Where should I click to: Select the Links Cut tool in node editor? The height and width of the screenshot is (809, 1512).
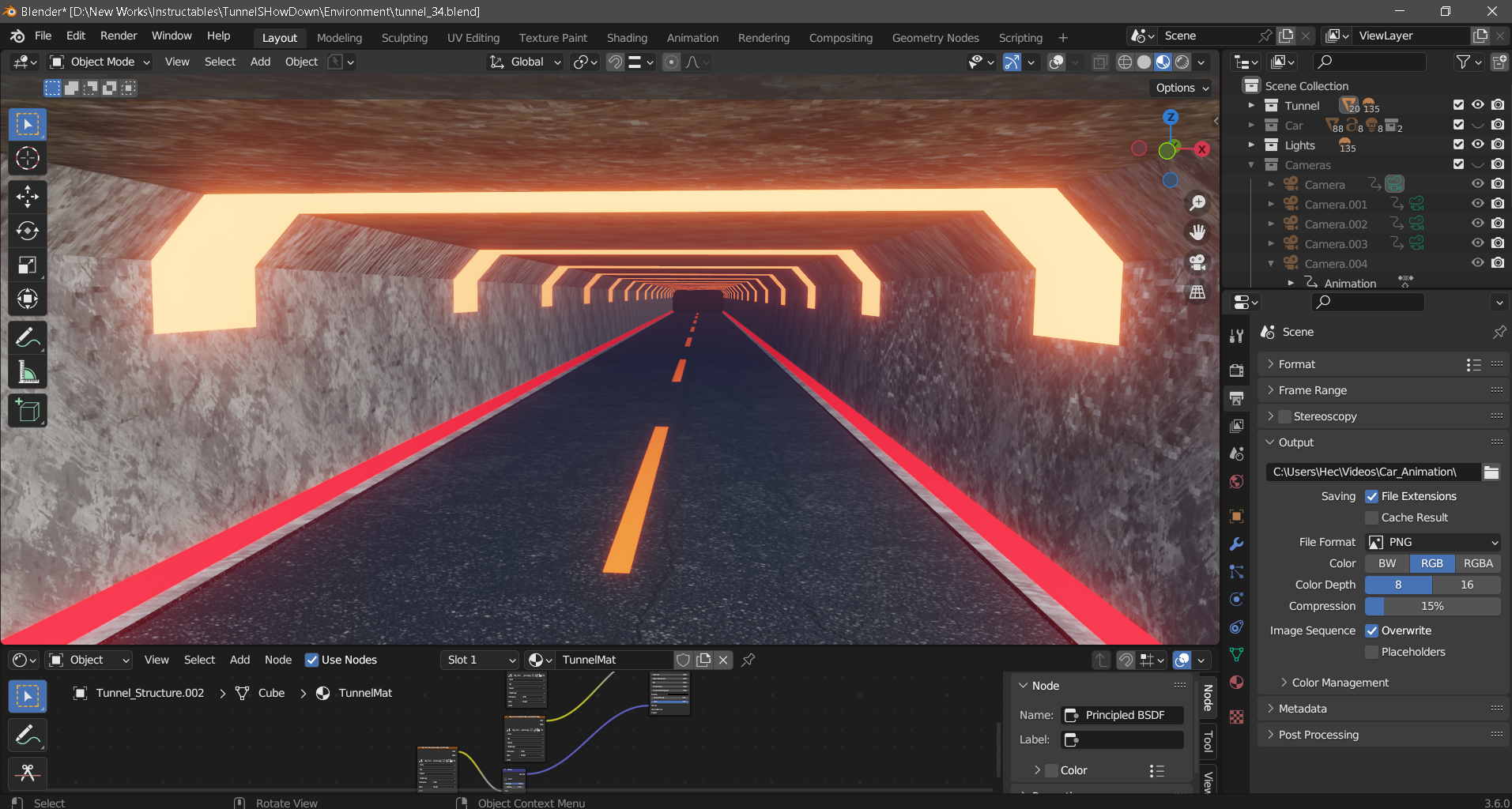tap(28, 773)
